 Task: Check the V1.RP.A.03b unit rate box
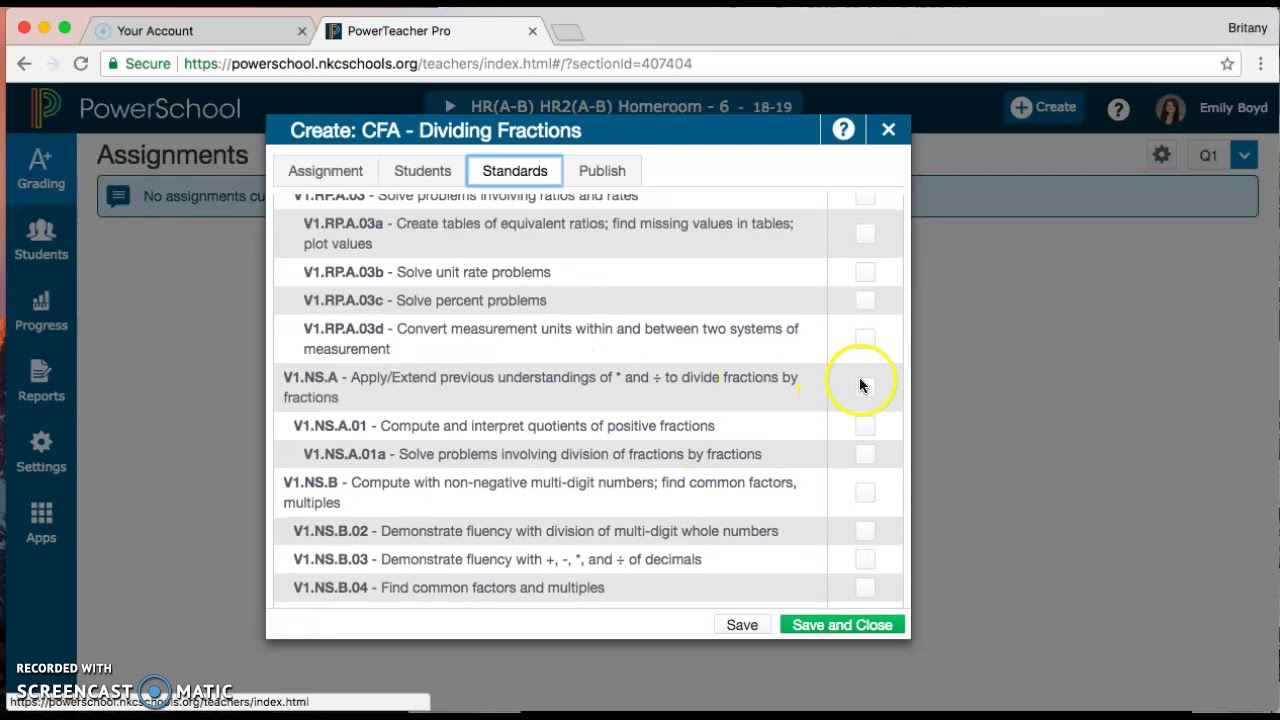[x=865, y=272]
